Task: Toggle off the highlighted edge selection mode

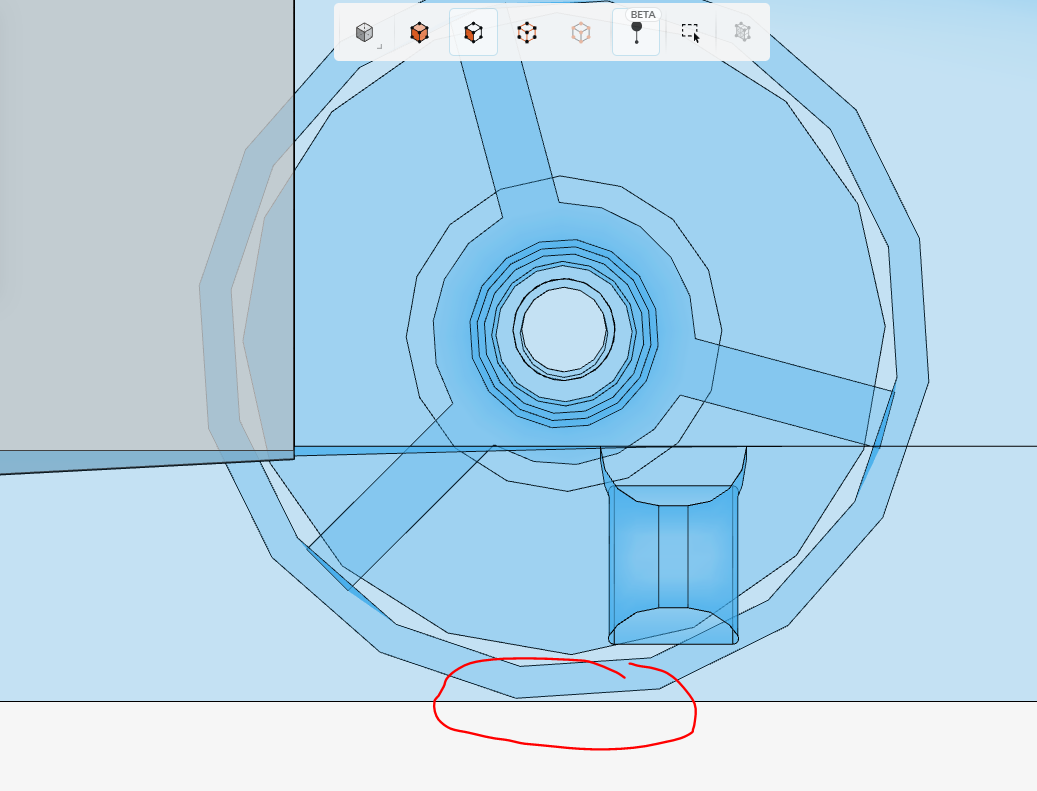Action: tap(473, 32)
